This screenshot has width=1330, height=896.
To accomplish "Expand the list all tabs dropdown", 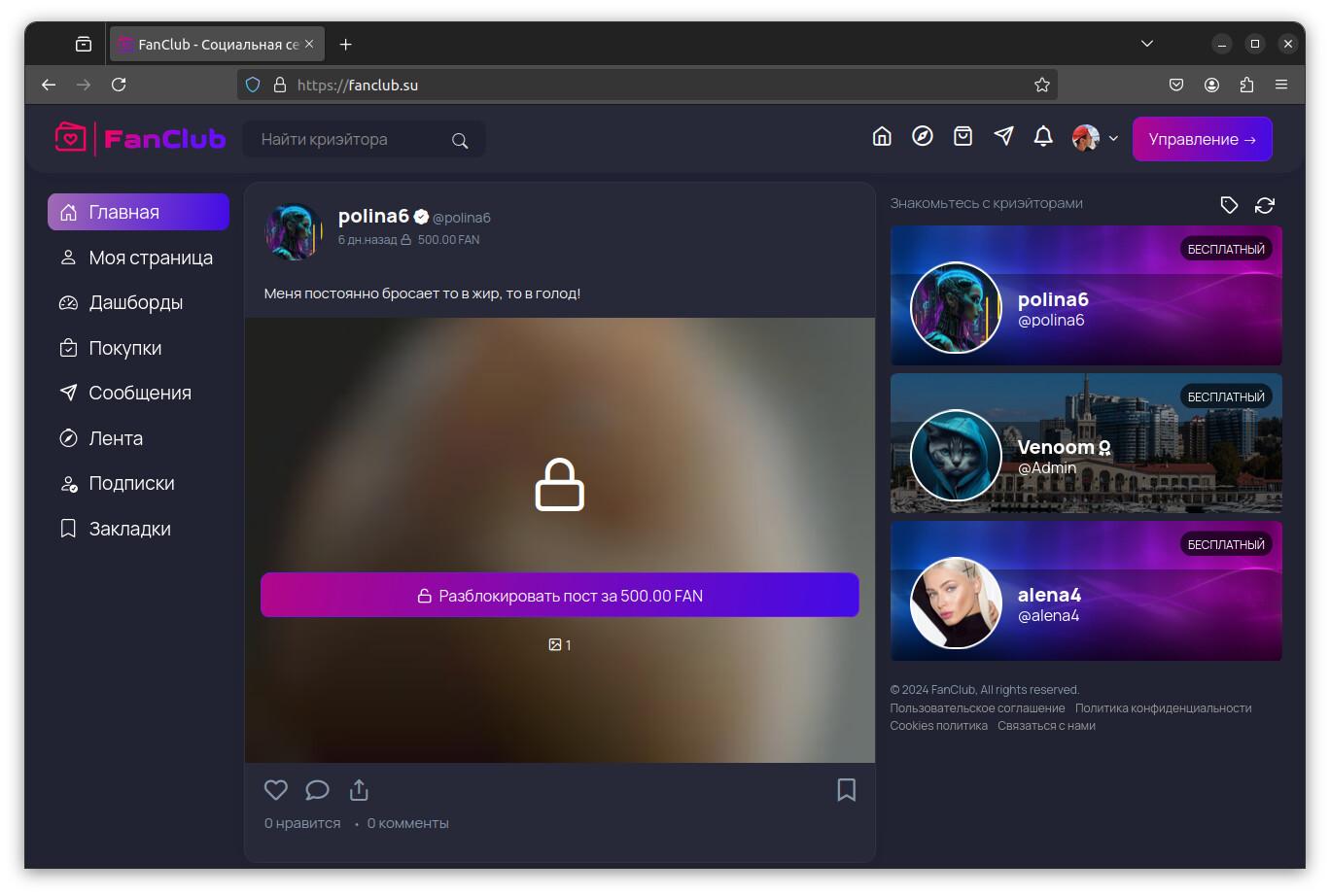I will (1147, 44).
